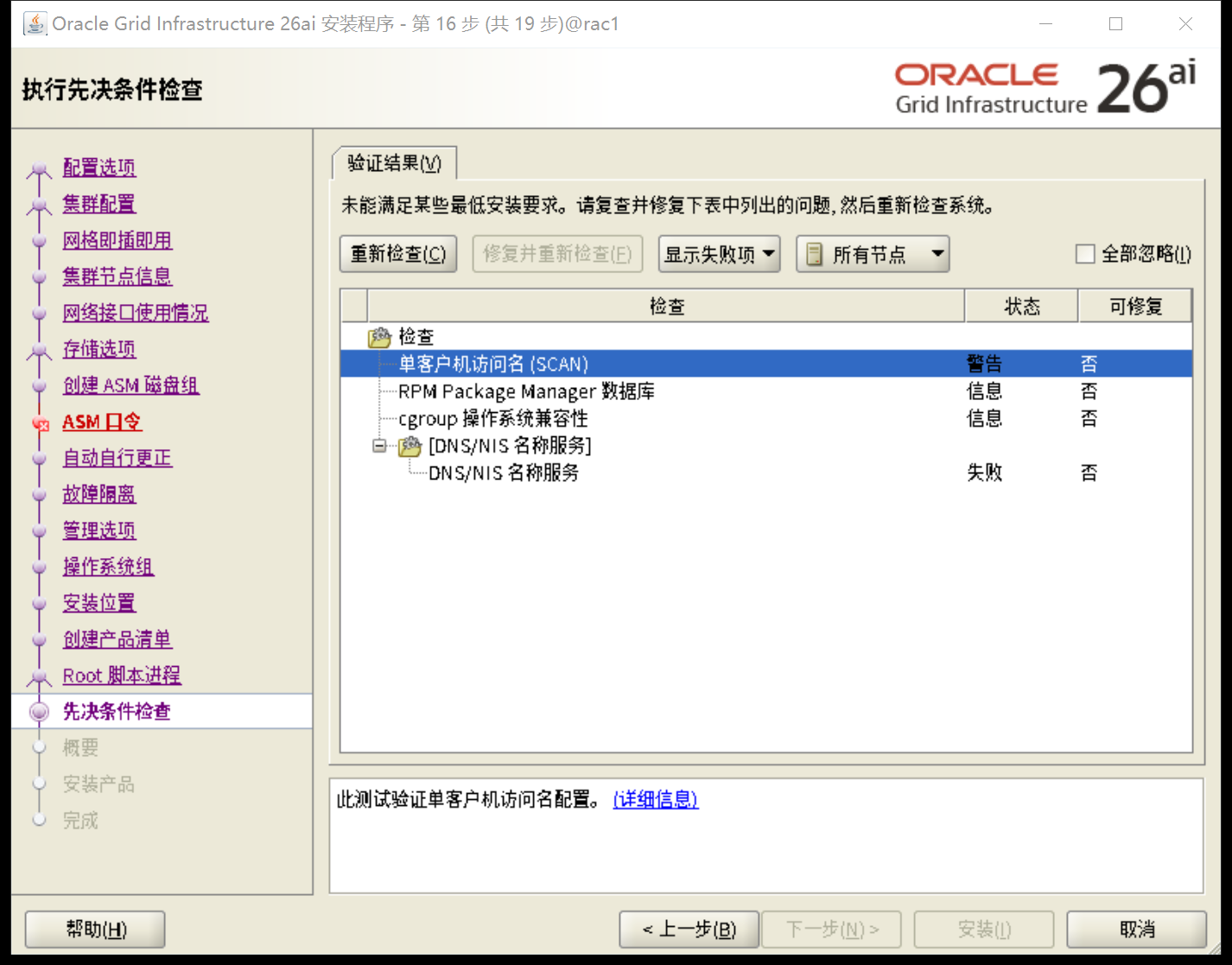Click the 重新检查 button
Image resolution: width=1232 pixels, height=965 pixels.
398,254
